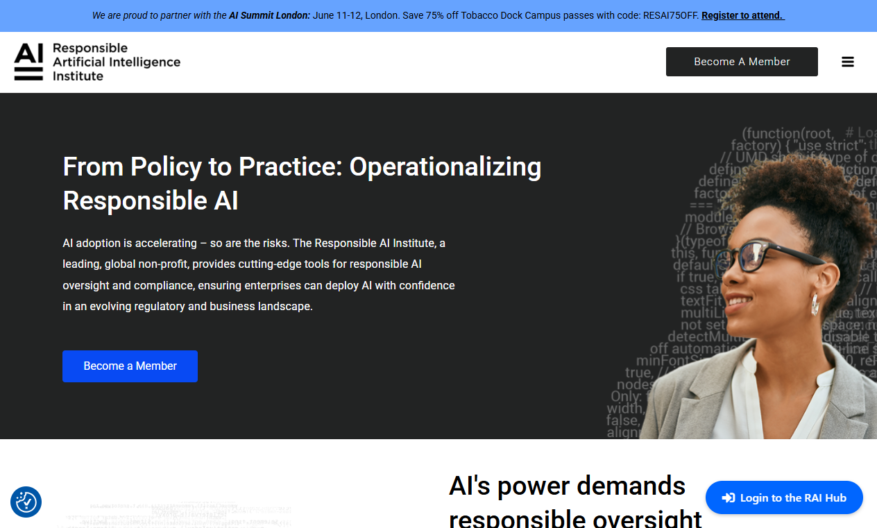The image size is (877, 528).
Task: Click the From Policy to Practice headline
Action: click(302, 183)
